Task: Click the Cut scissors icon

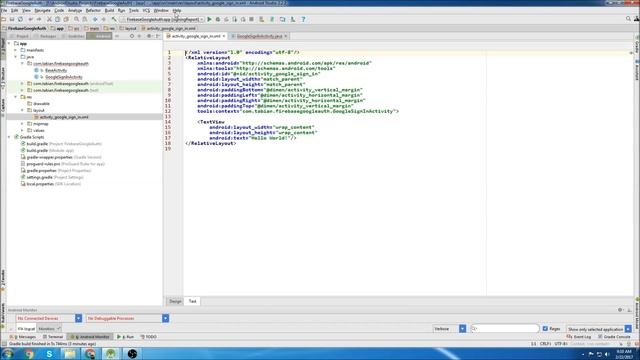Action: [49, 19]
